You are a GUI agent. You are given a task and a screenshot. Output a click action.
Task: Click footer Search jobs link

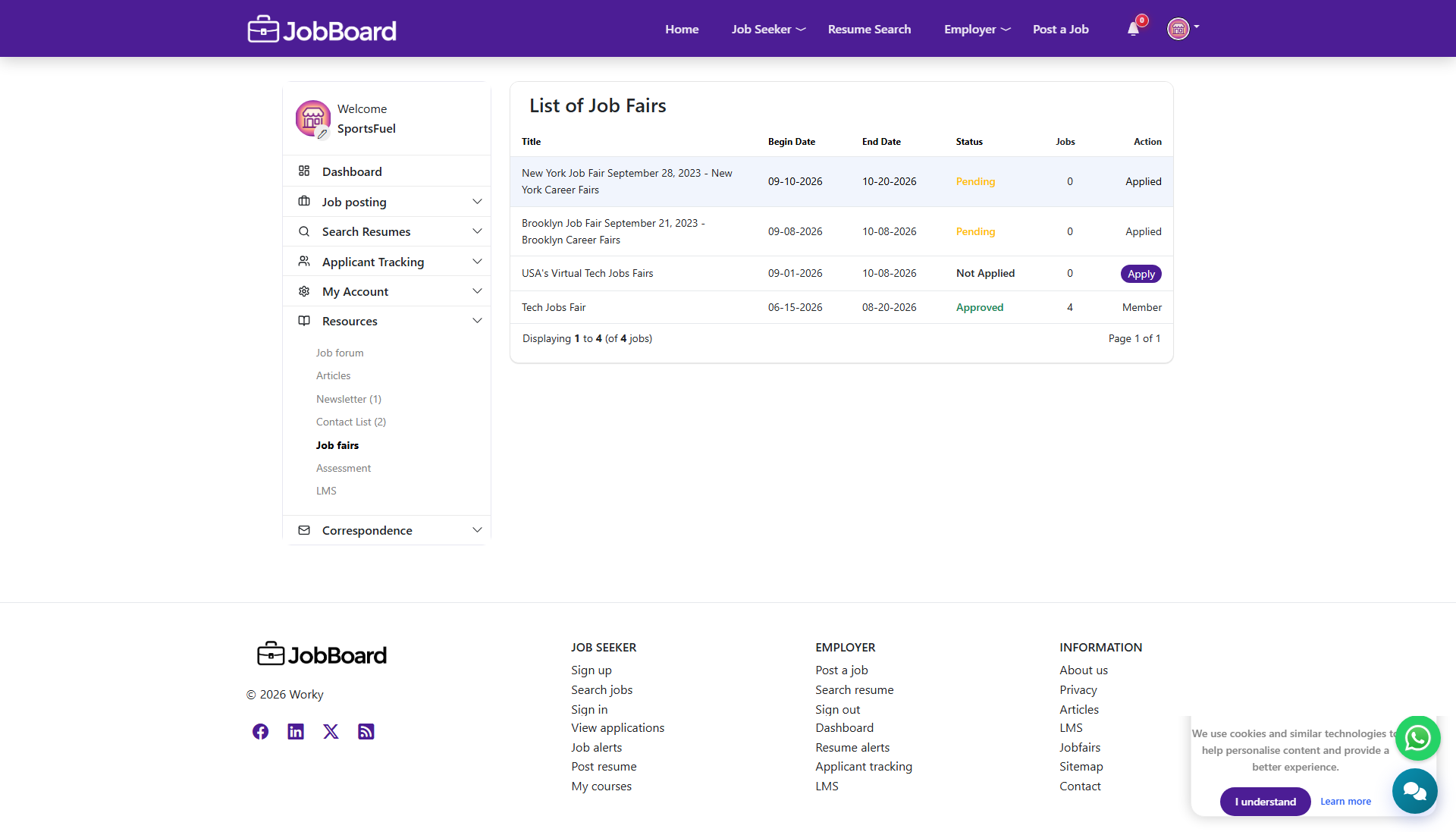point(601,690)
